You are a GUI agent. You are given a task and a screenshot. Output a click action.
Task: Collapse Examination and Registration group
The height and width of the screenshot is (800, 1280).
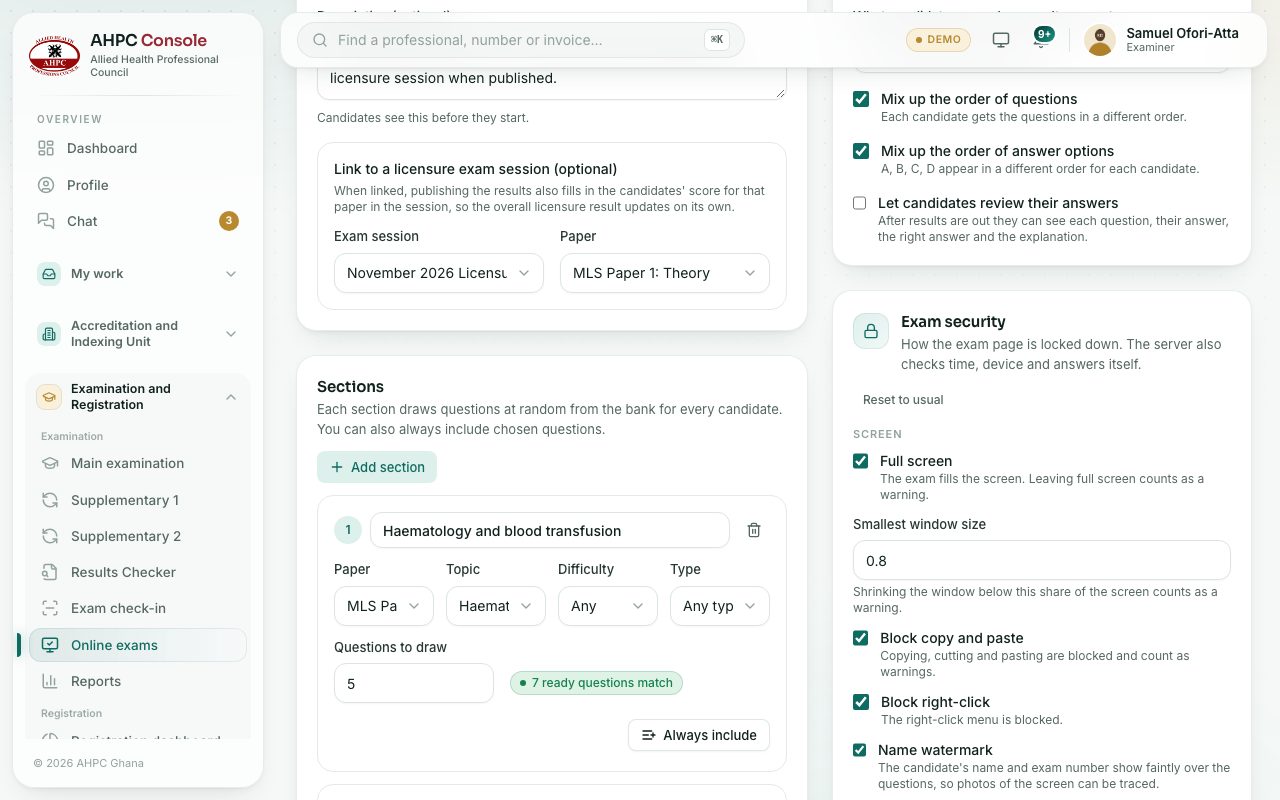(138, 397)
